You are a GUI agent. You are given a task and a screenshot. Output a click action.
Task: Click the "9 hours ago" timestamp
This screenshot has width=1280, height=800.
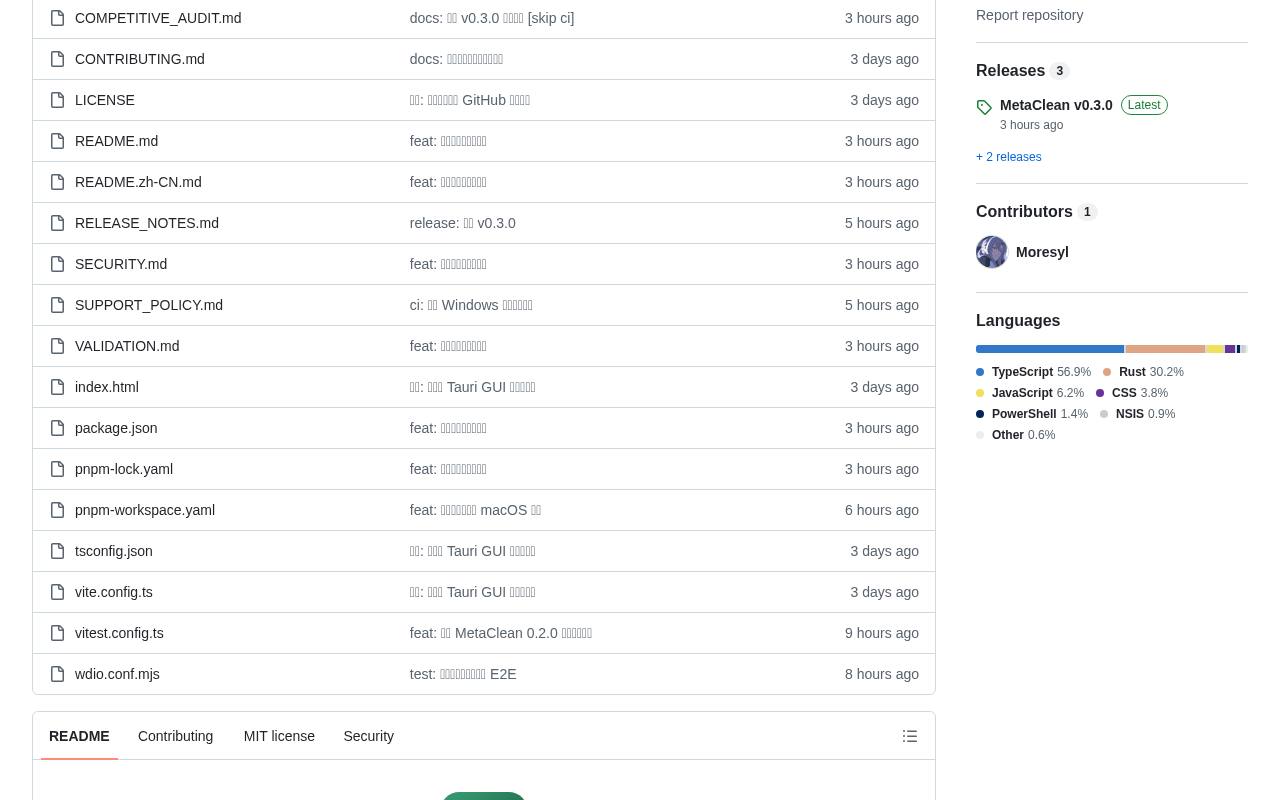[x=882, y=633]
